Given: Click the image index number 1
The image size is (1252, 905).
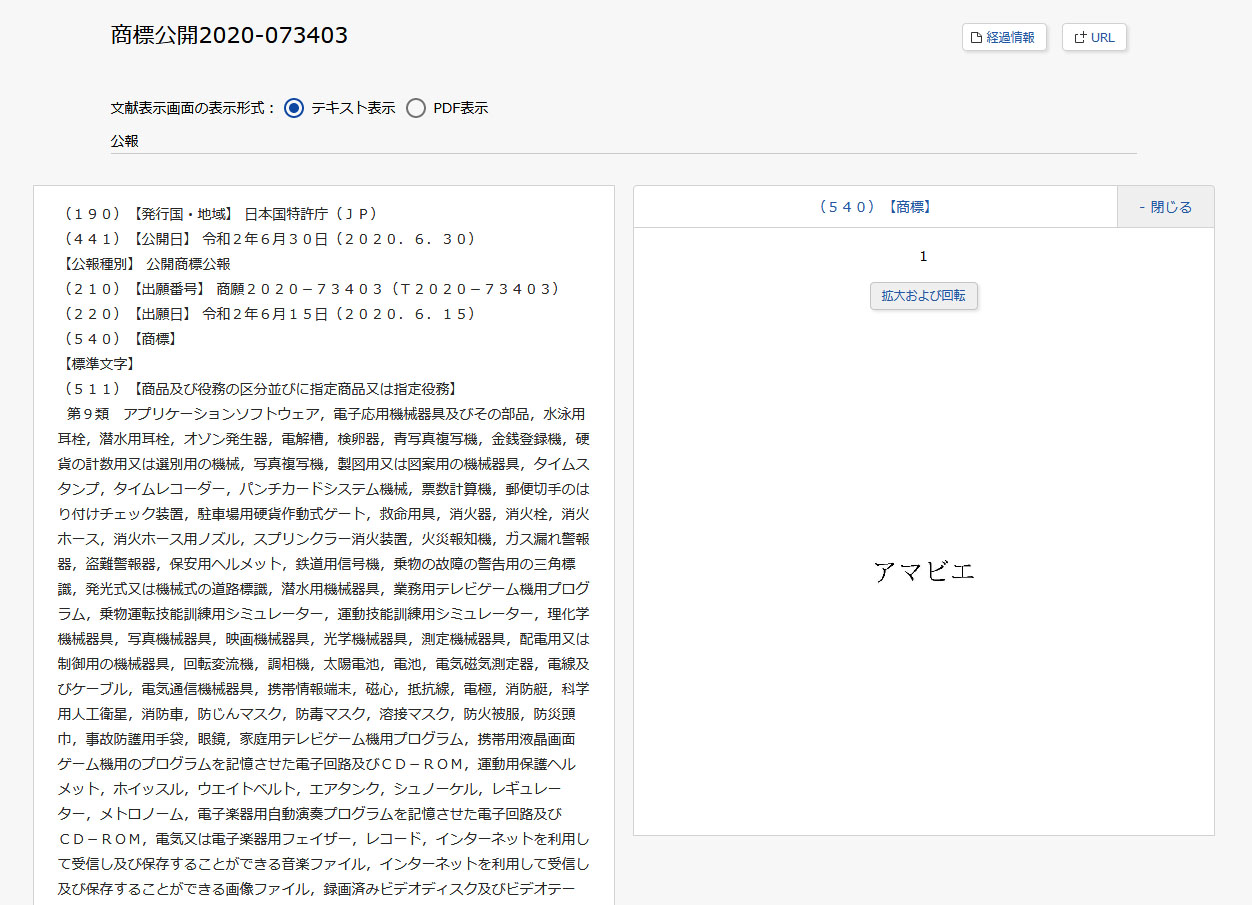Looking at the screenshot, I should pyautogui.click(x=922, y=256).
